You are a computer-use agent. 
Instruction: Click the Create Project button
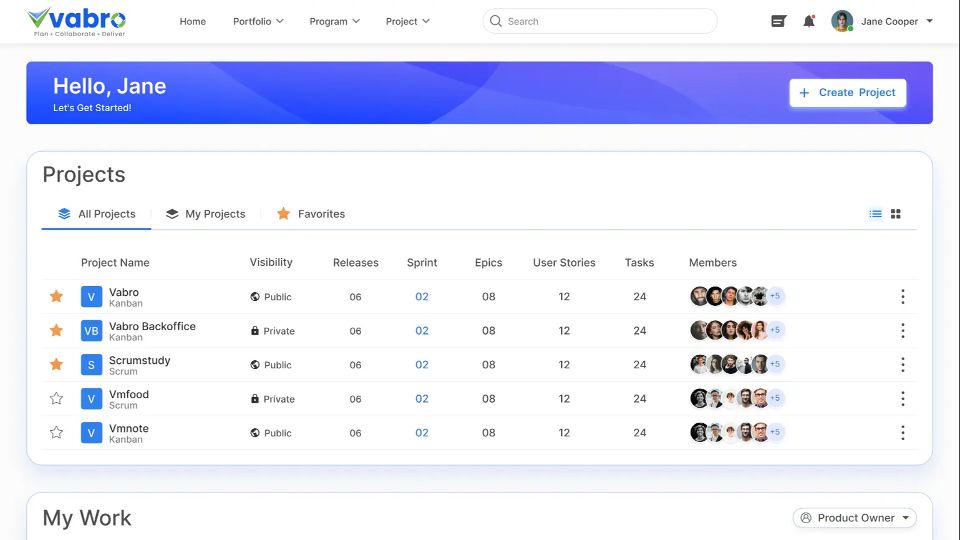847,93
